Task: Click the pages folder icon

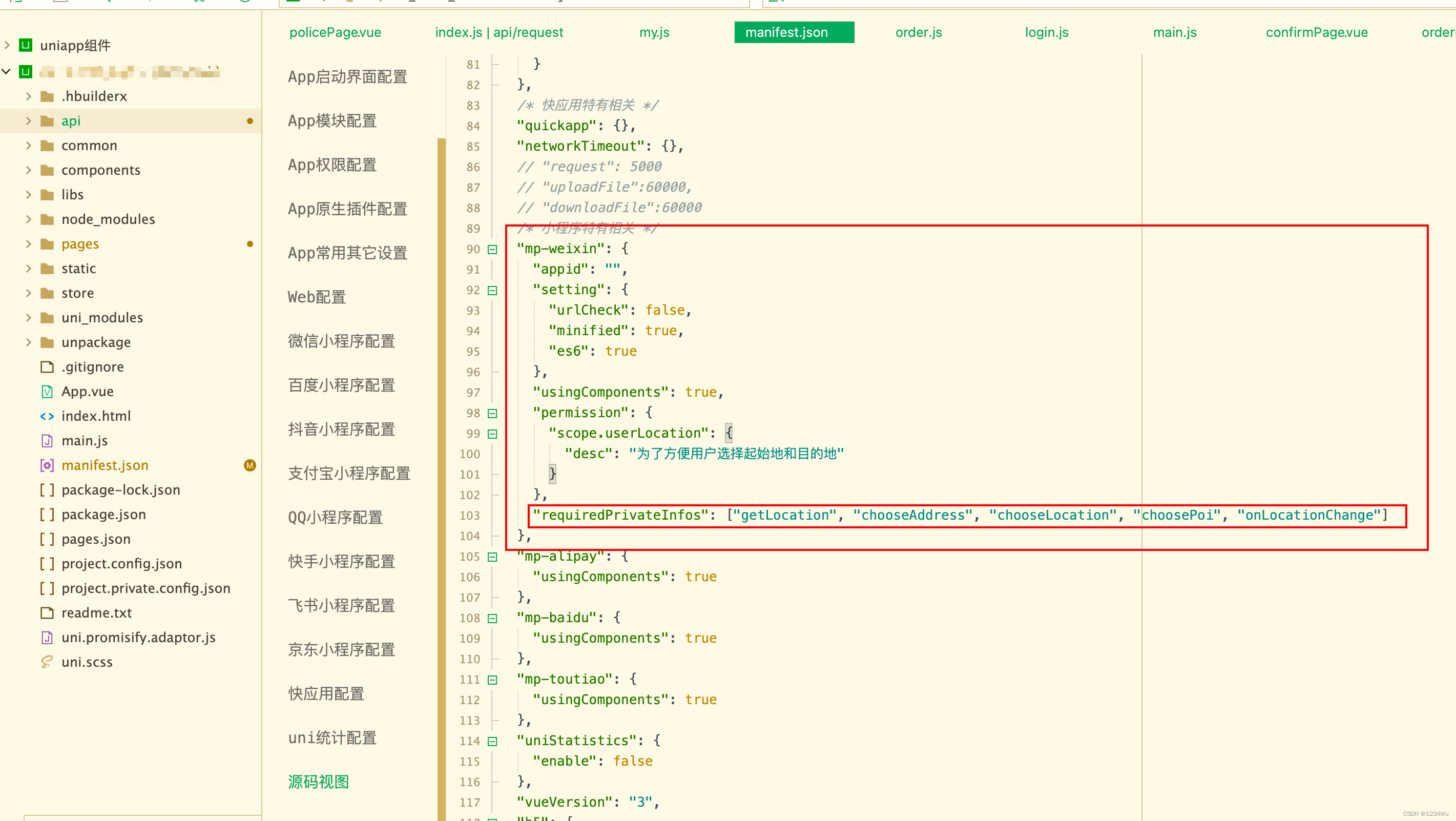Action: 48,244
